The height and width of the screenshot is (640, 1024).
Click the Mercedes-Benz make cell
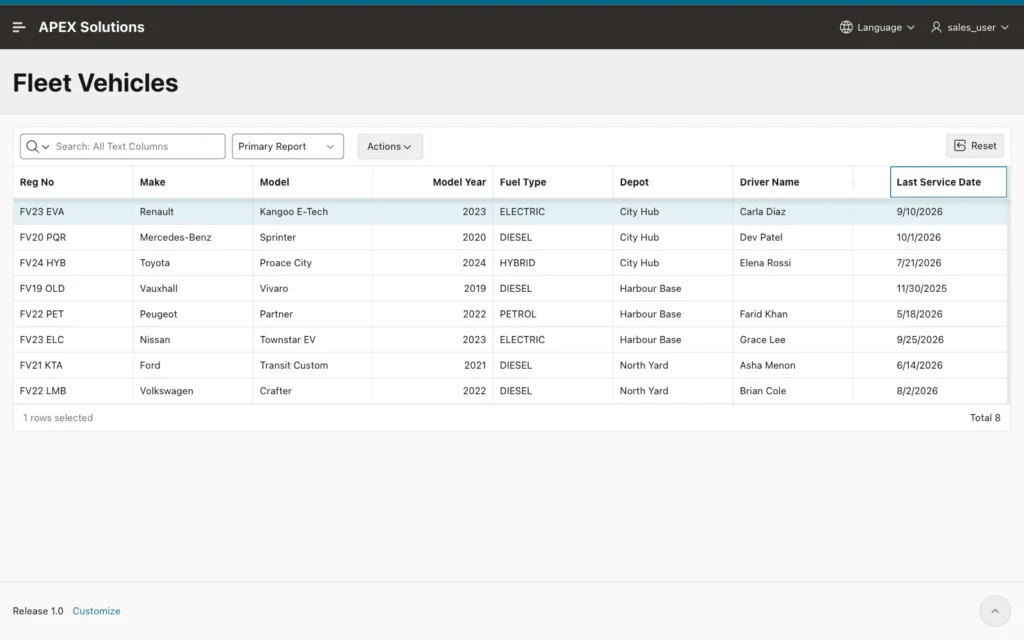(x=193, y=237)
